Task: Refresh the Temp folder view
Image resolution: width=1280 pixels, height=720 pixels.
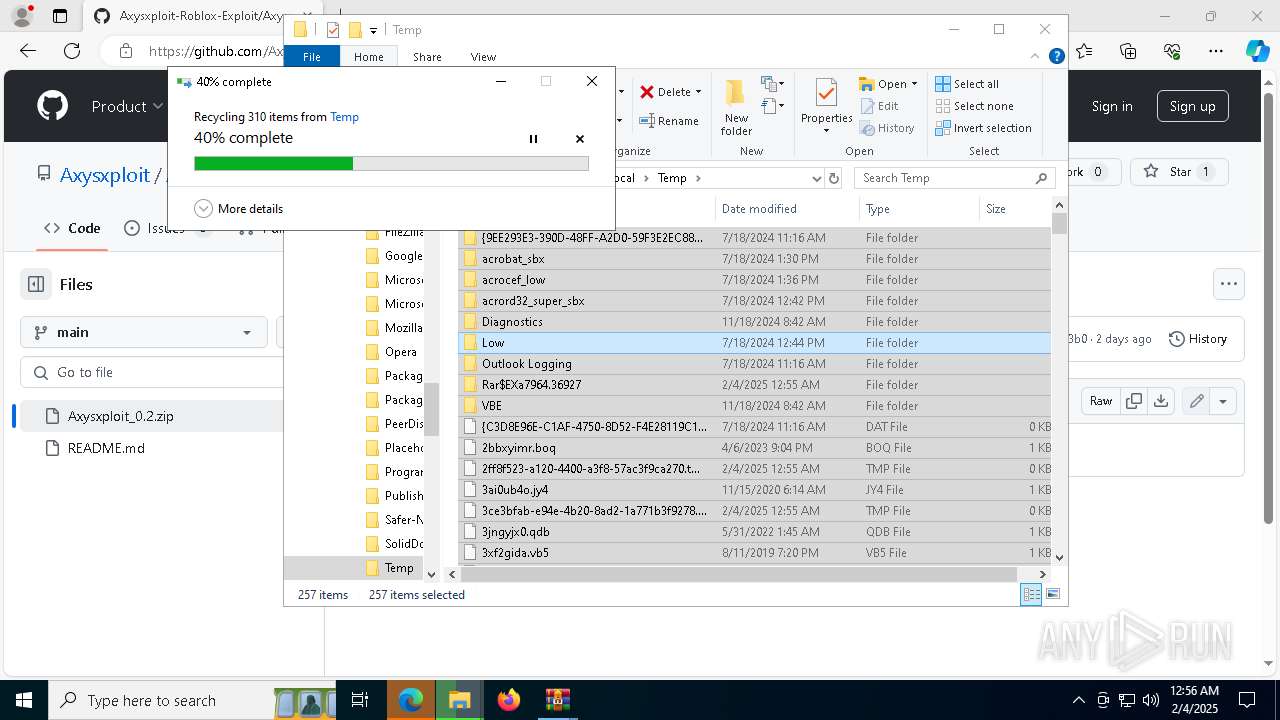Action: click(x=834, y=178)
